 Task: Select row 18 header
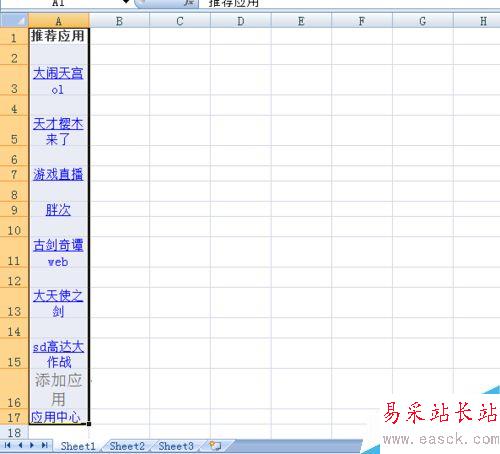click(x=14, y=432)
